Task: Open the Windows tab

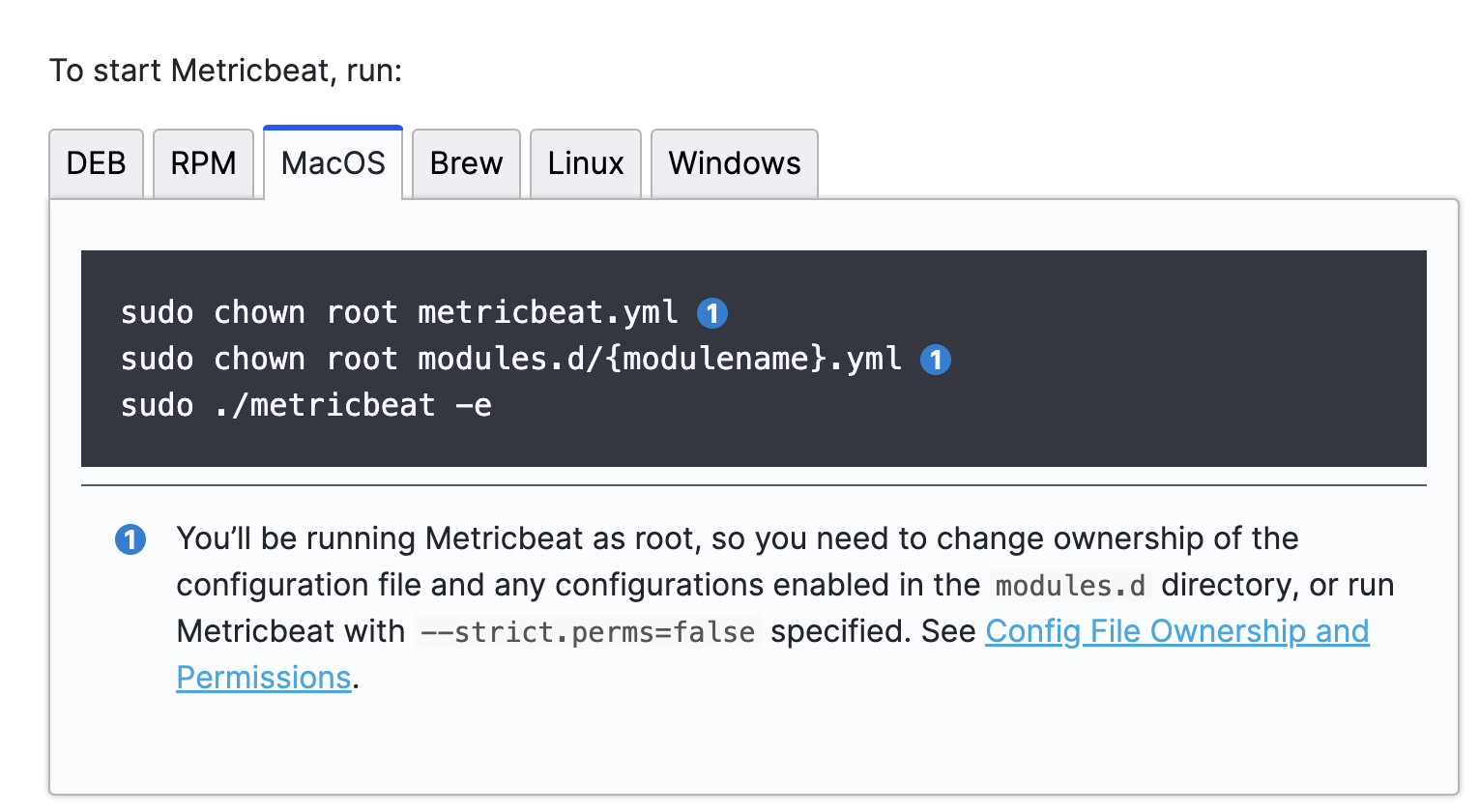Action: pyautogui.click(x=734, y=163)
